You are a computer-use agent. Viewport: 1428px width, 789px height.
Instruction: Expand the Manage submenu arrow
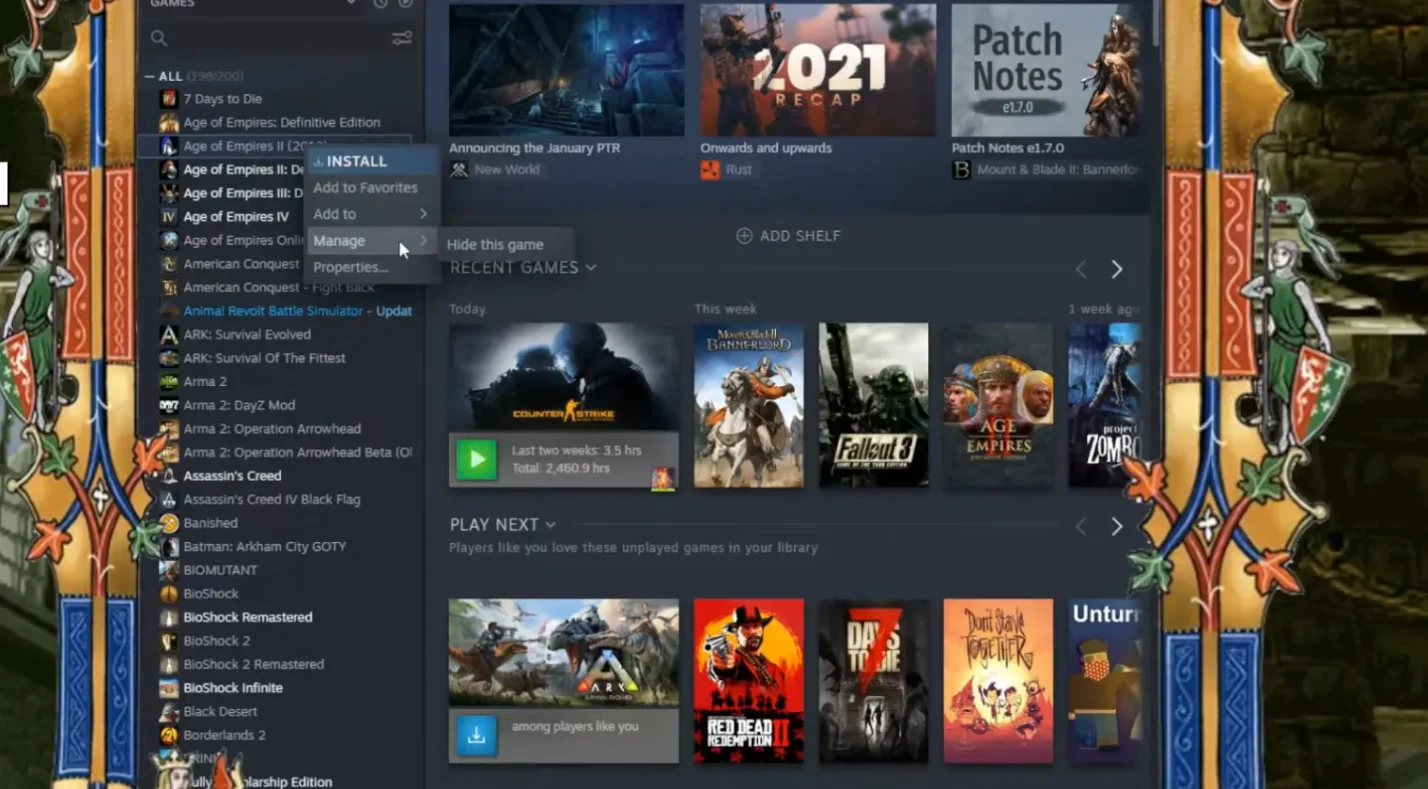(x=422, y=240)
